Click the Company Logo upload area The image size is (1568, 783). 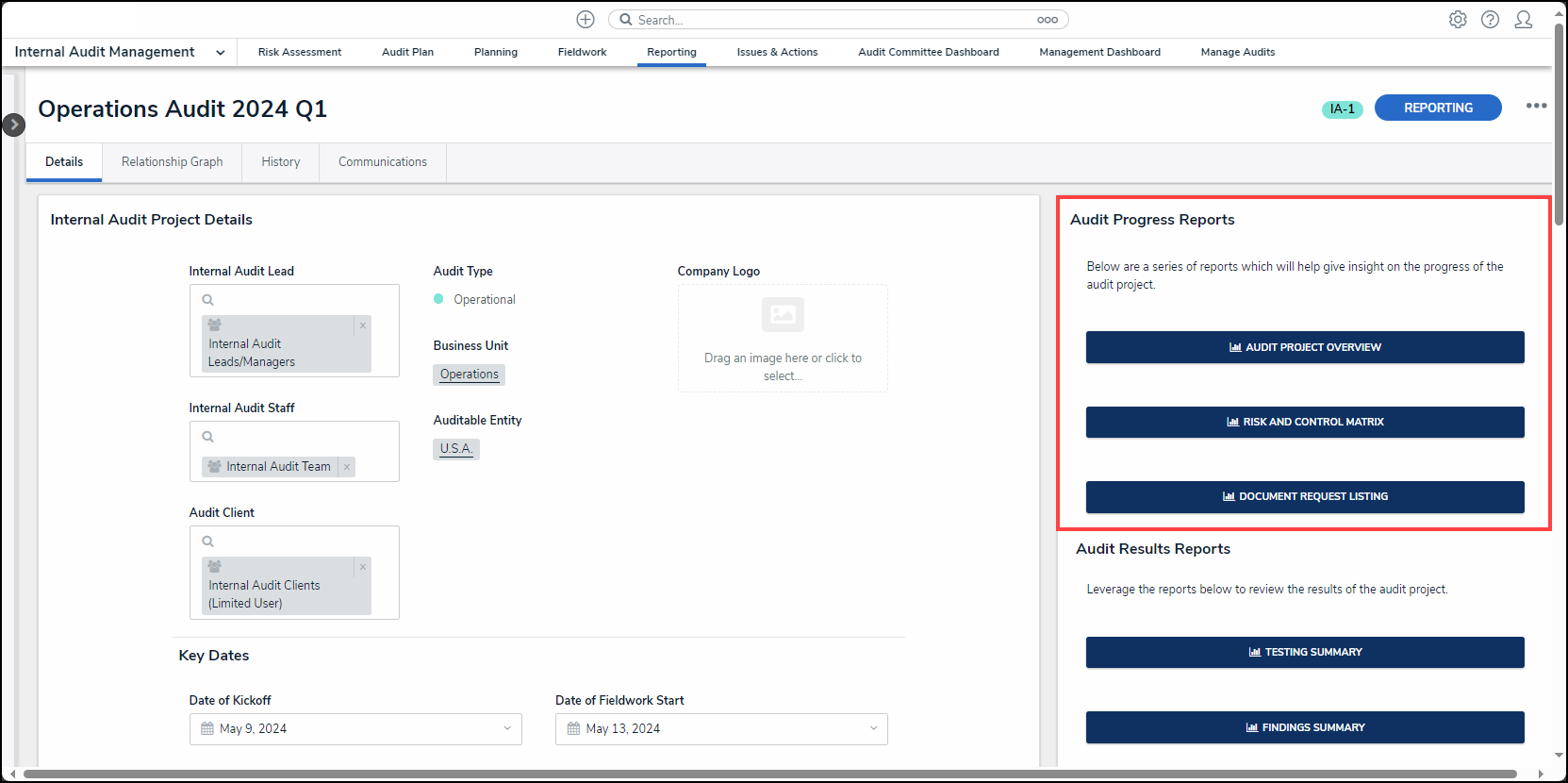pos(783,339)
